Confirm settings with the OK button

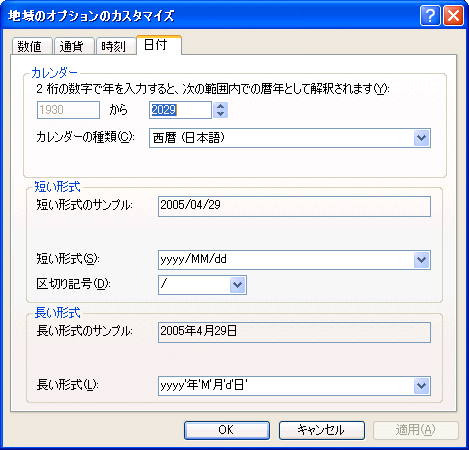click(x=227, y=430)
